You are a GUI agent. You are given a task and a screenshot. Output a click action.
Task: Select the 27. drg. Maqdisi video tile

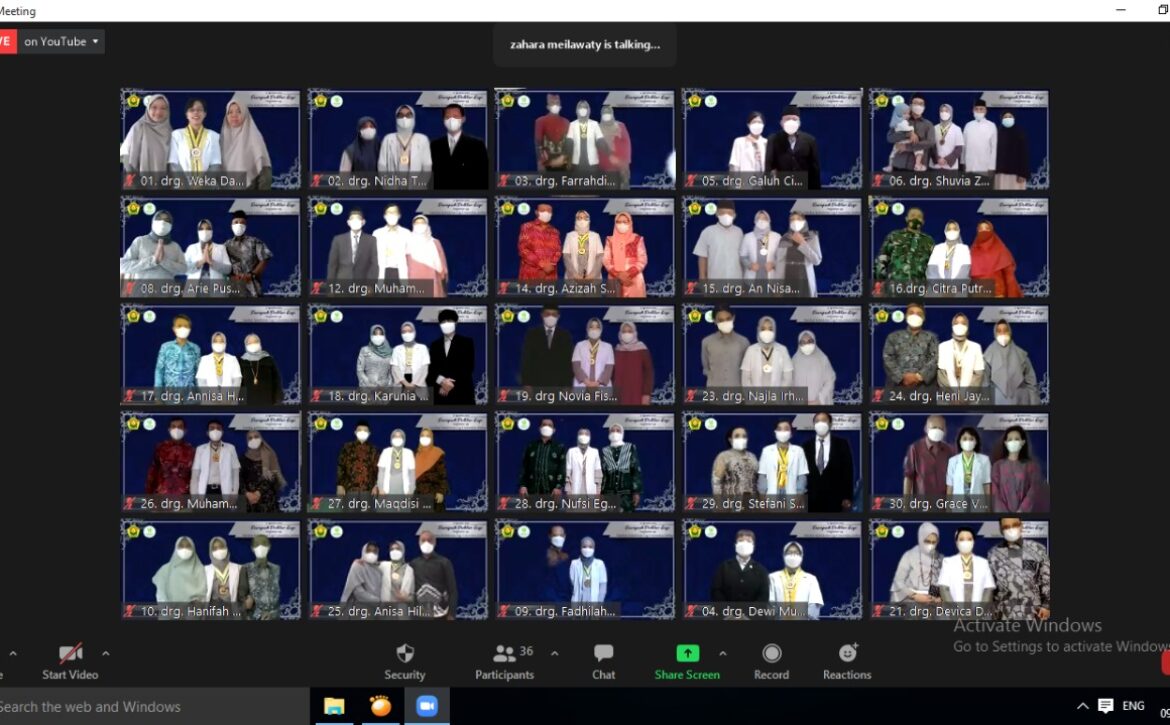coord(398,462)
